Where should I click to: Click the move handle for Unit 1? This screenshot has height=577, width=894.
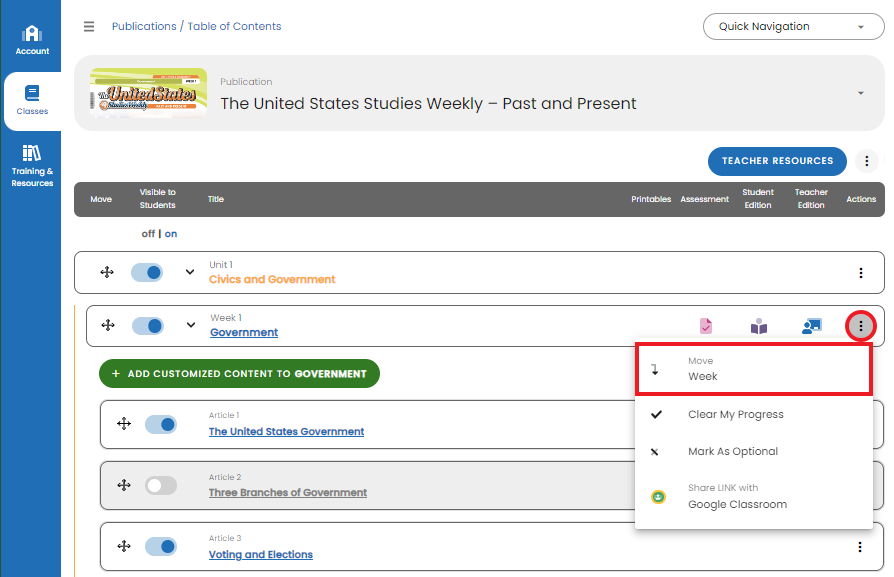pyautogui.click(x=107, y=273)
